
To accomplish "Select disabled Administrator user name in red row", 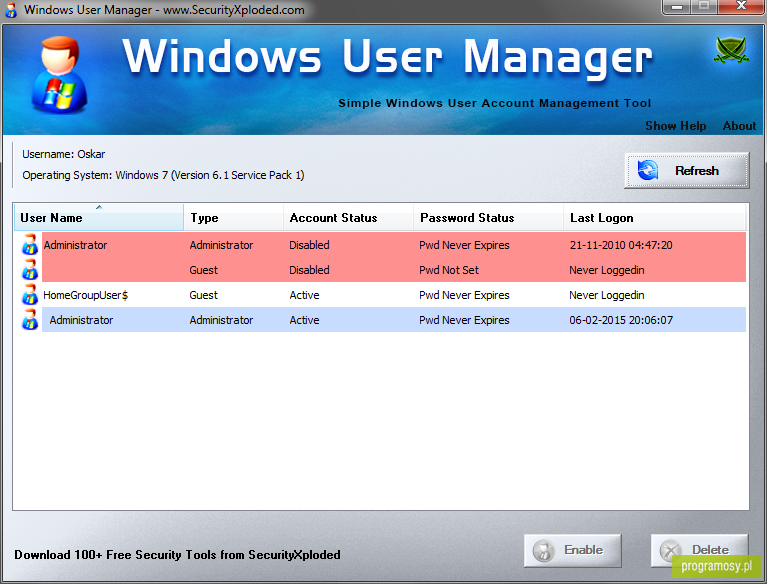I will click(x=75, y=245).
